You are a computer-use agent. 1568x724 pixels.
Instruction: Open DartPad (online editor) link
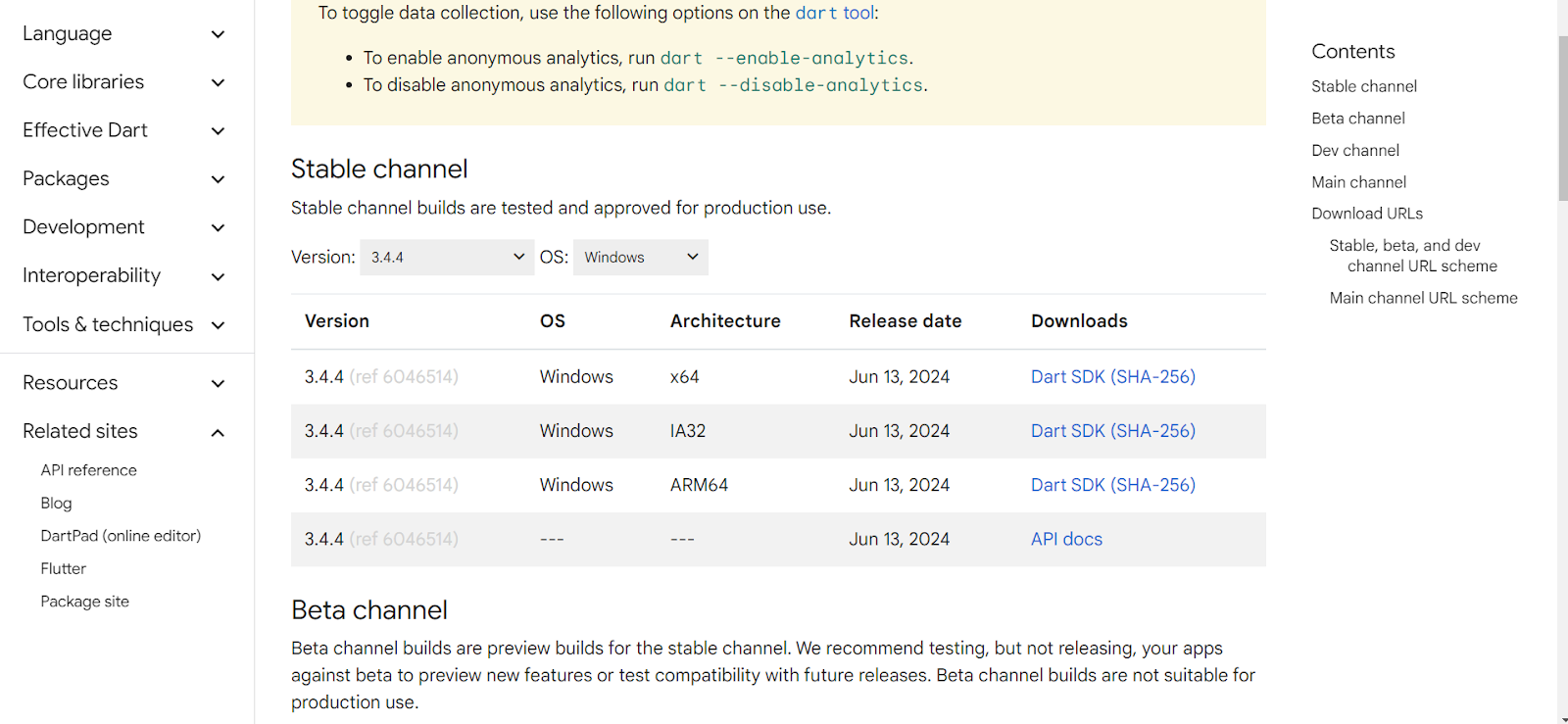click(121, 536)
